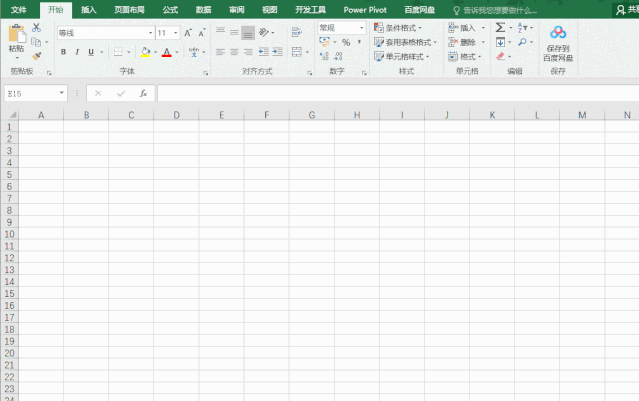
Task: Open alignment dialog launcher 对齐方式
Action: 309,73
